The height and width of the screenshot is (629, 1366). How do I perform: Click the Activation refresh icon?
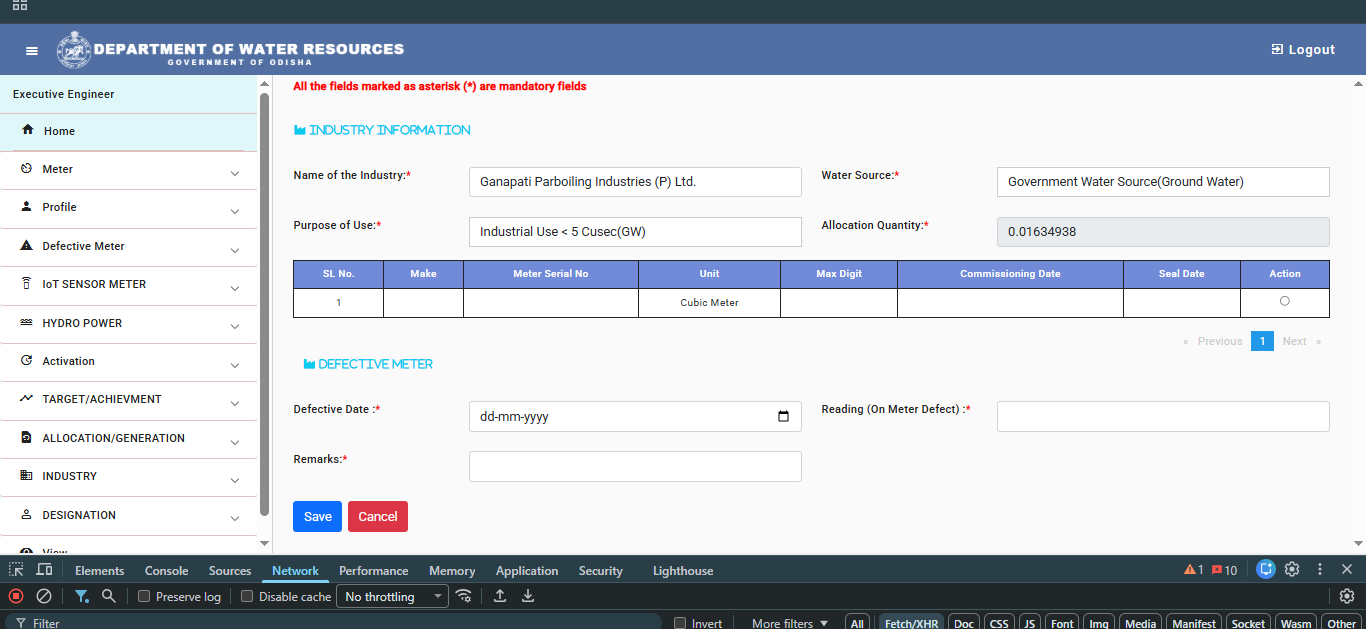pos(26,361)
